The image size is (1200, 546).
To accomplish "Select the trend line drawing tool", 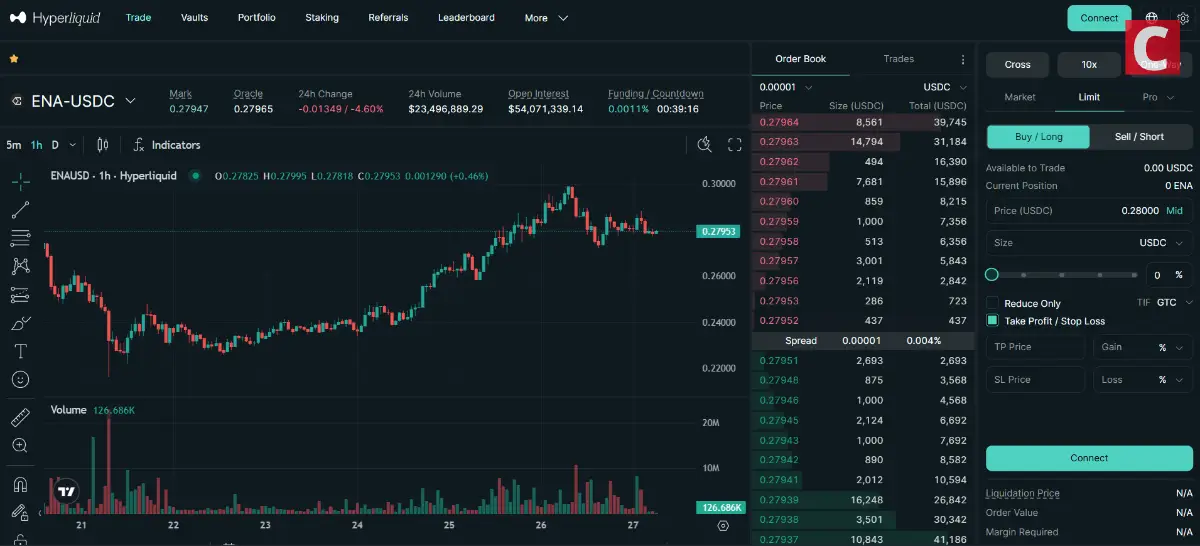I will point(20,210).
